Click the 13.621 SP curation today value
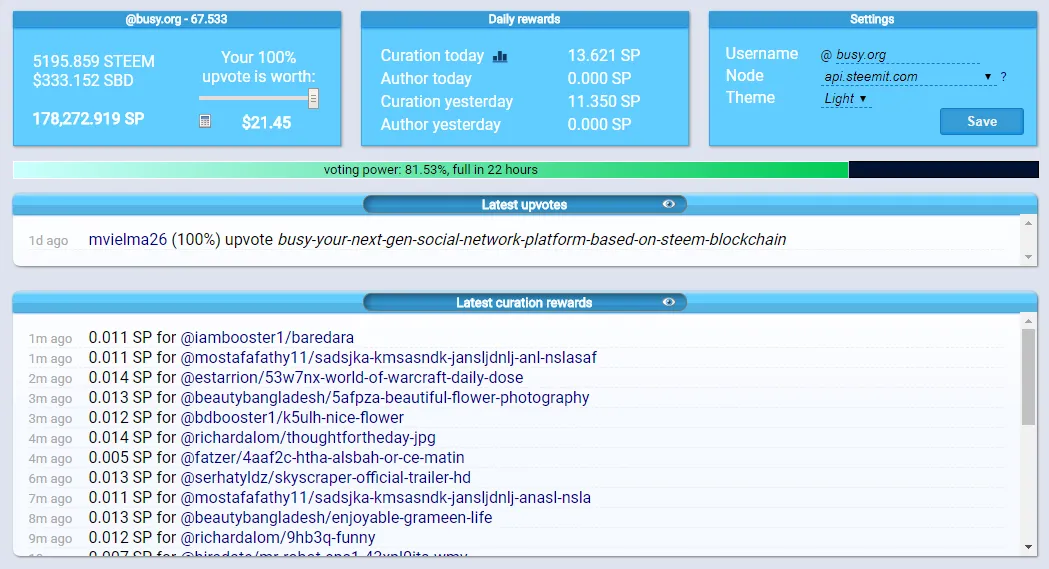This screenshot has width=1049, height=569. pos(604,55)
